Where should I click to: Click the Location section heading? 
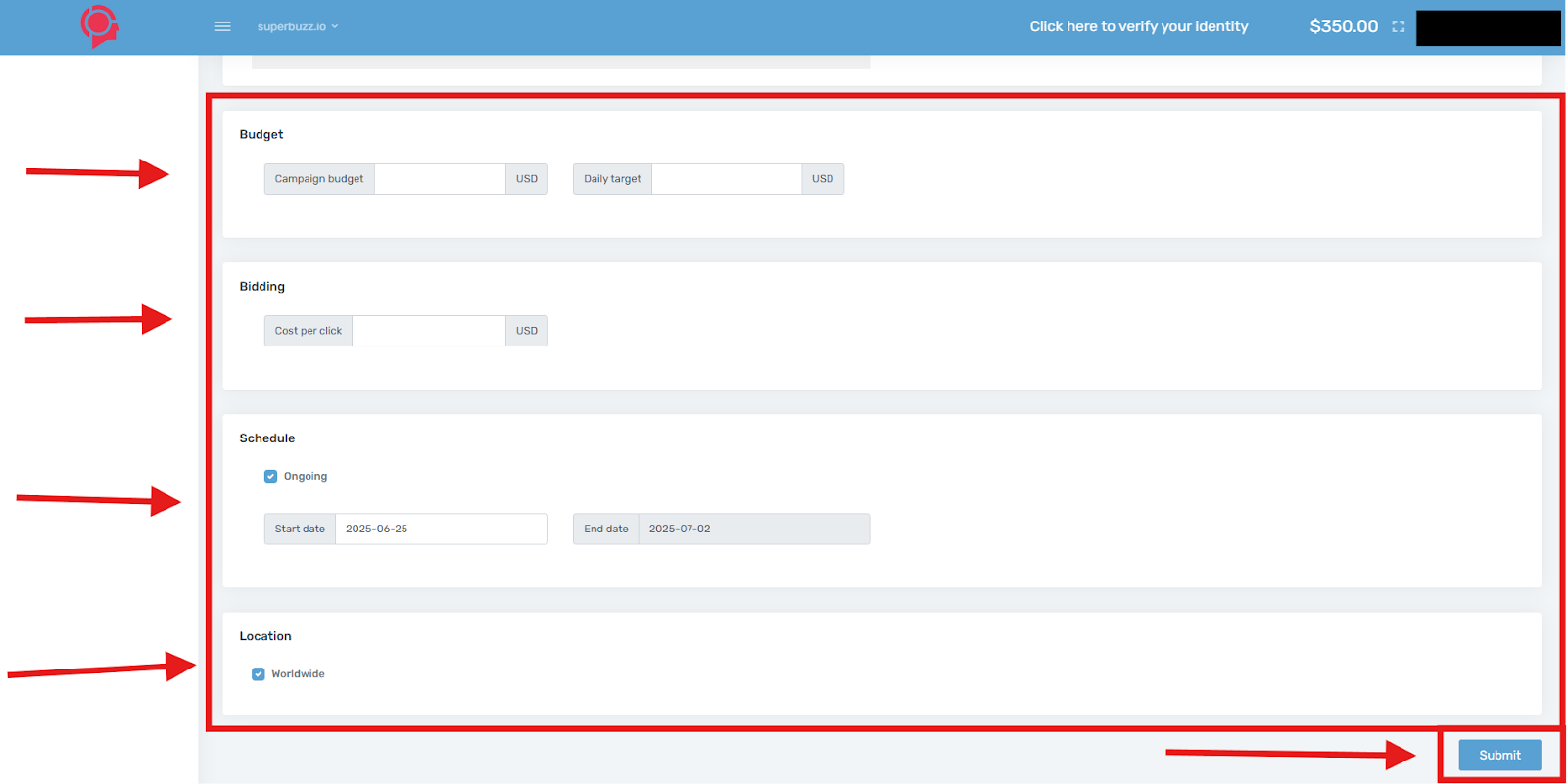coord(265,636)
